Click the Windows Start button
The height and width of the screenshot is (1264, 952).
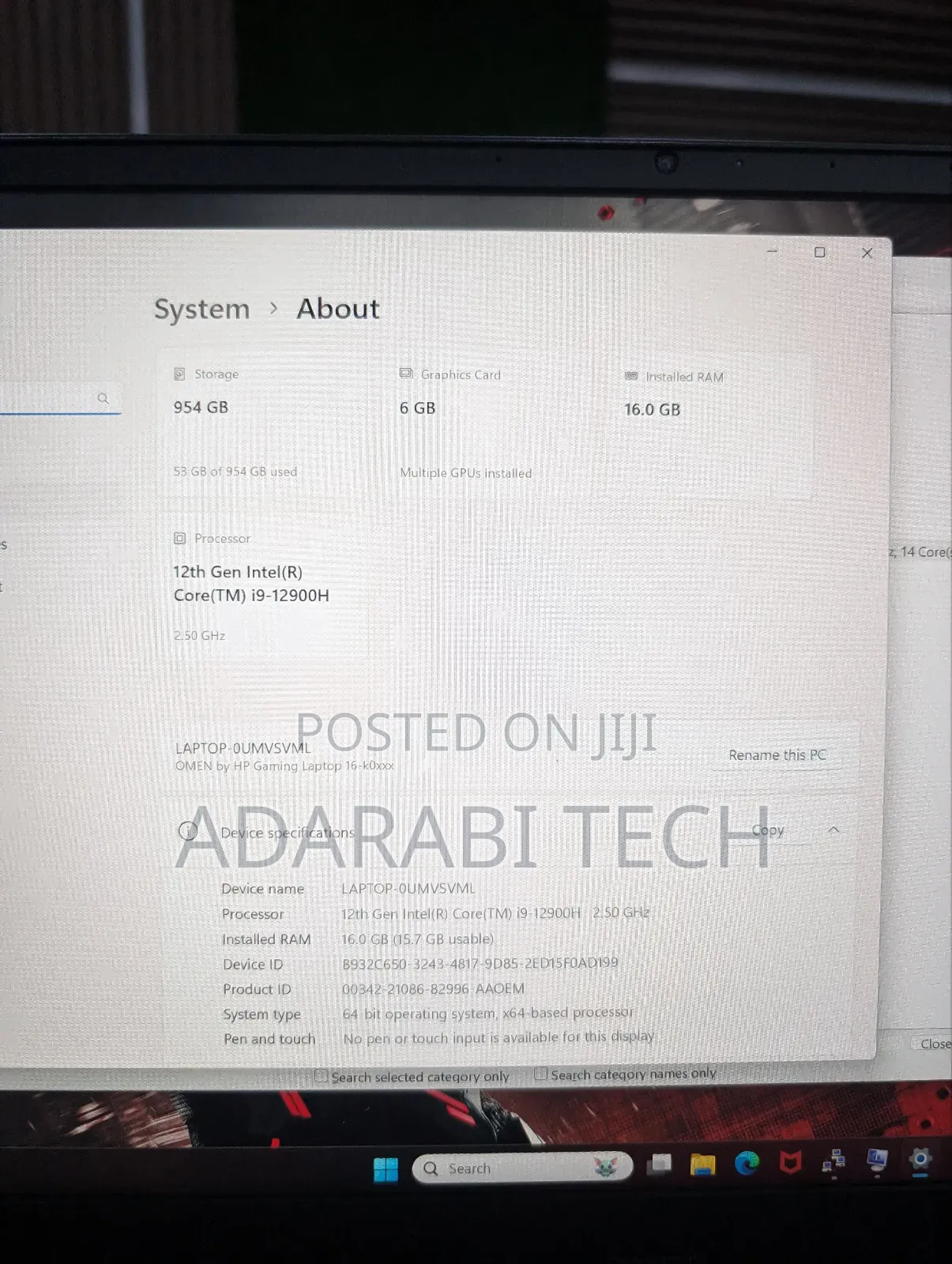point(386,1169)
